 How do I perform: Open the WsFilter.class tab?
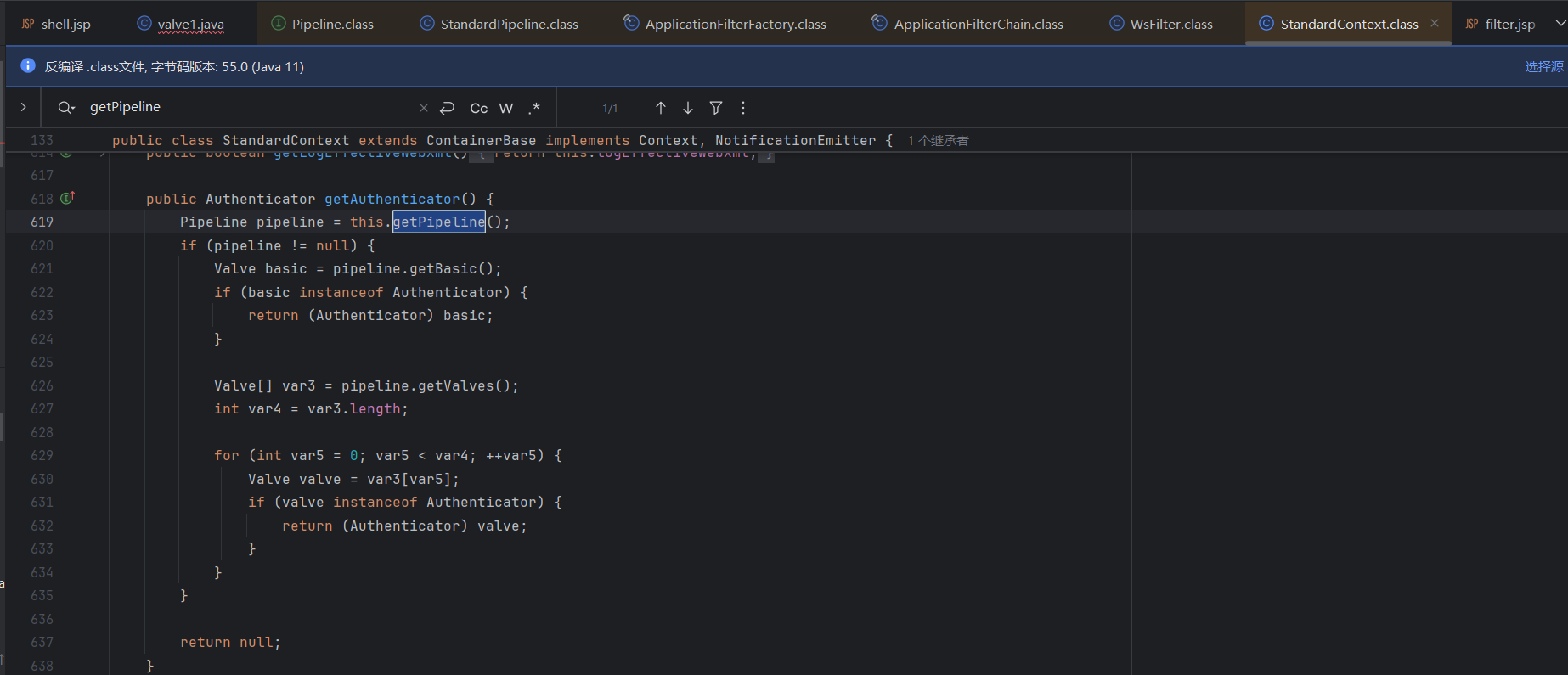click(x=1170, y=24)
